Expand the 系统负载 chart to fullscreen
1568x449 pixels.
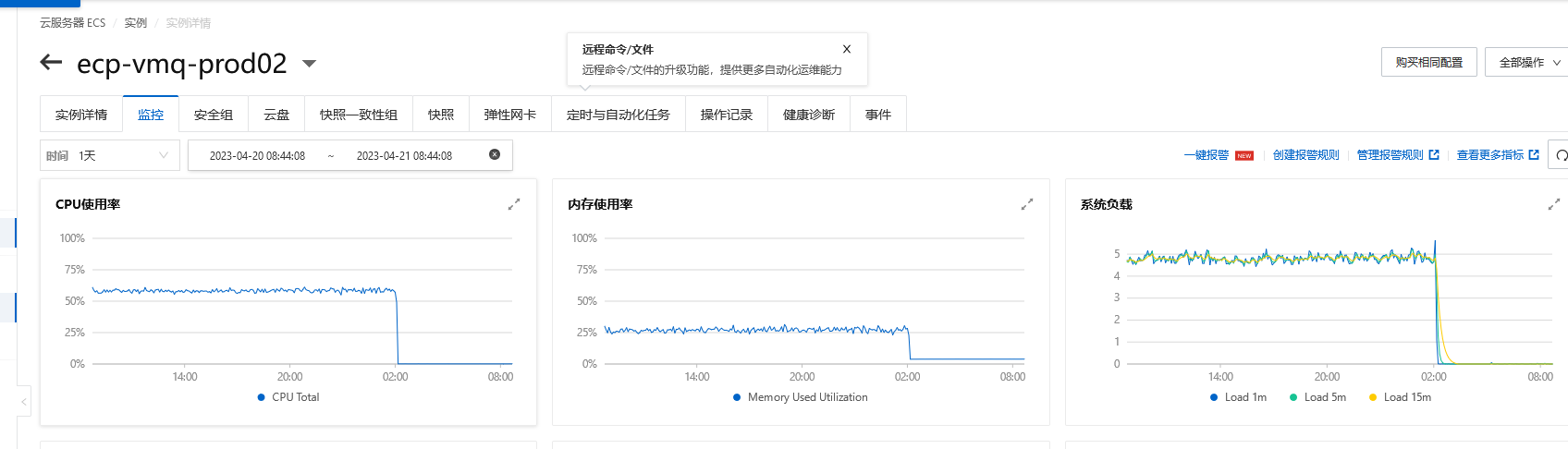pyautogui.click(x=1554, y=204)
